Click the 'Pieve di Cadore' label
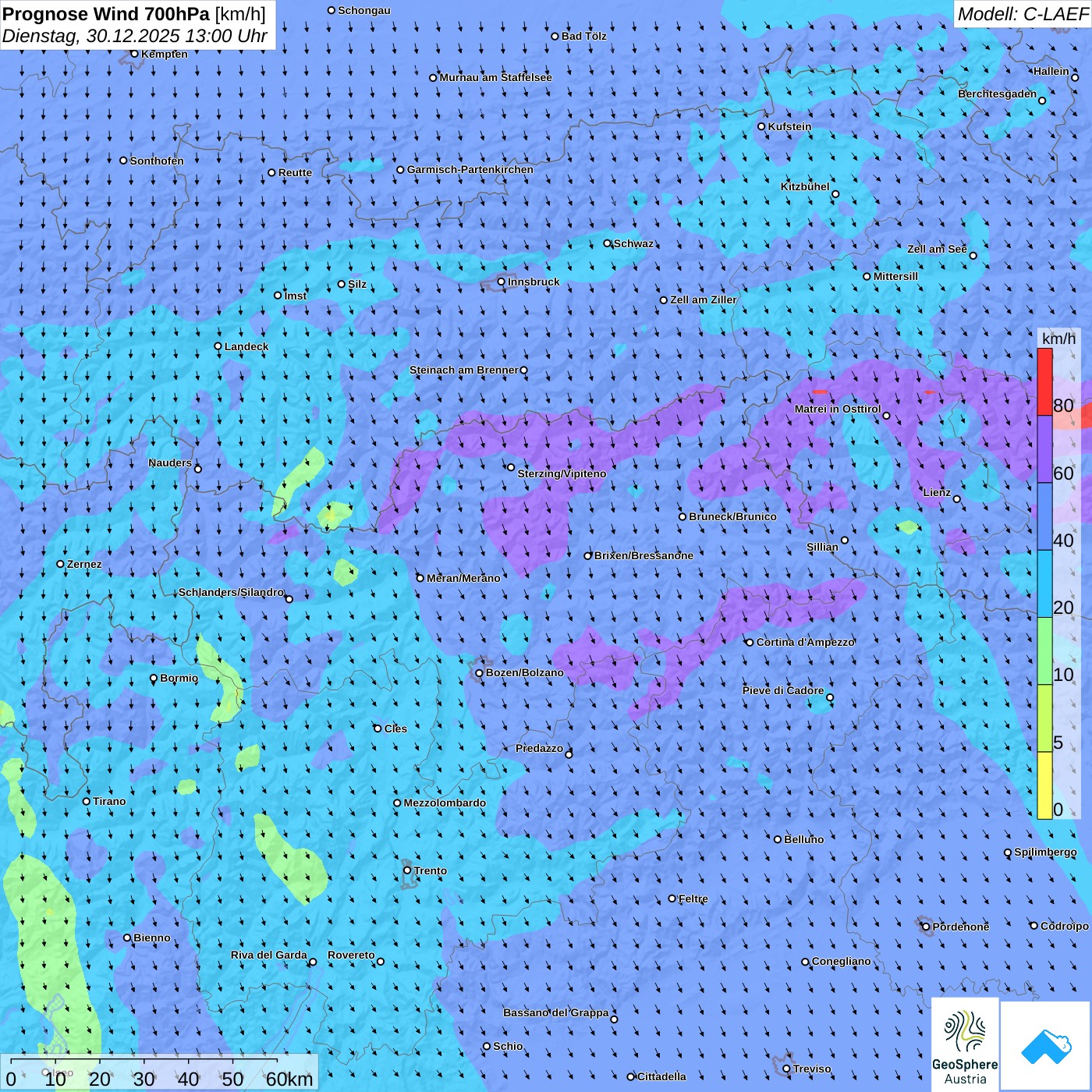This screenshot has width=1092, height=1092. click(x=783, y=691)
